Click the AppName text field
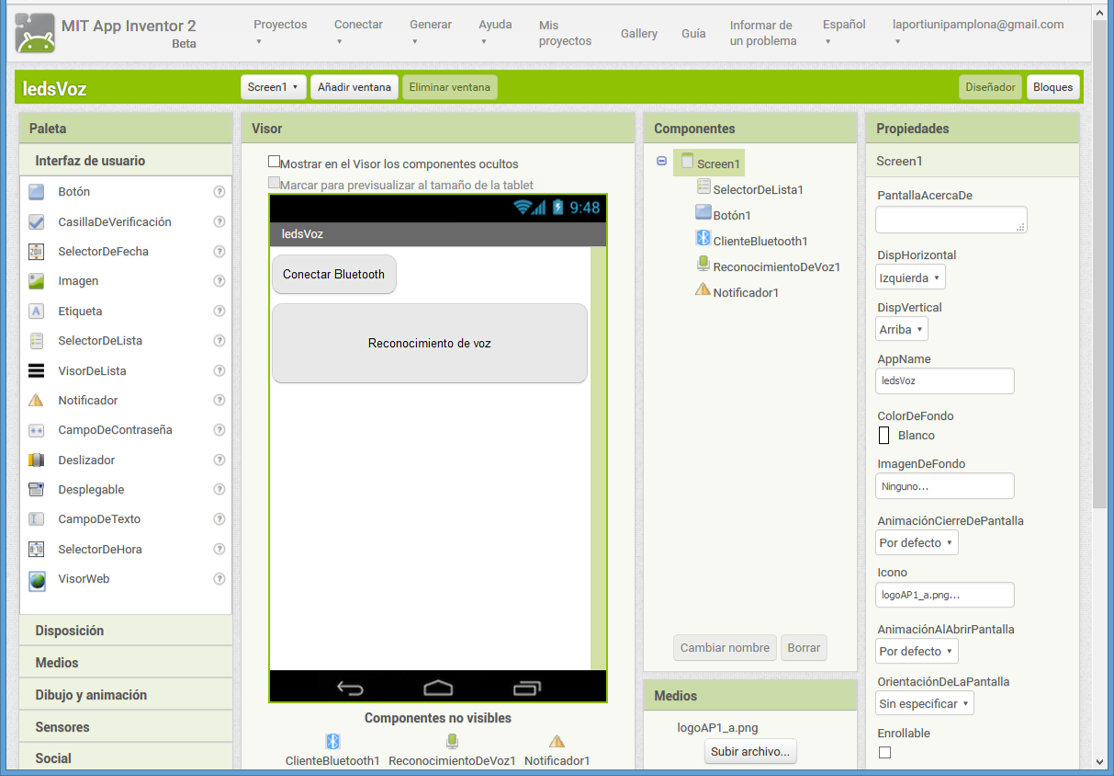Screen dimensions: 1114x776 click(944, 381)
